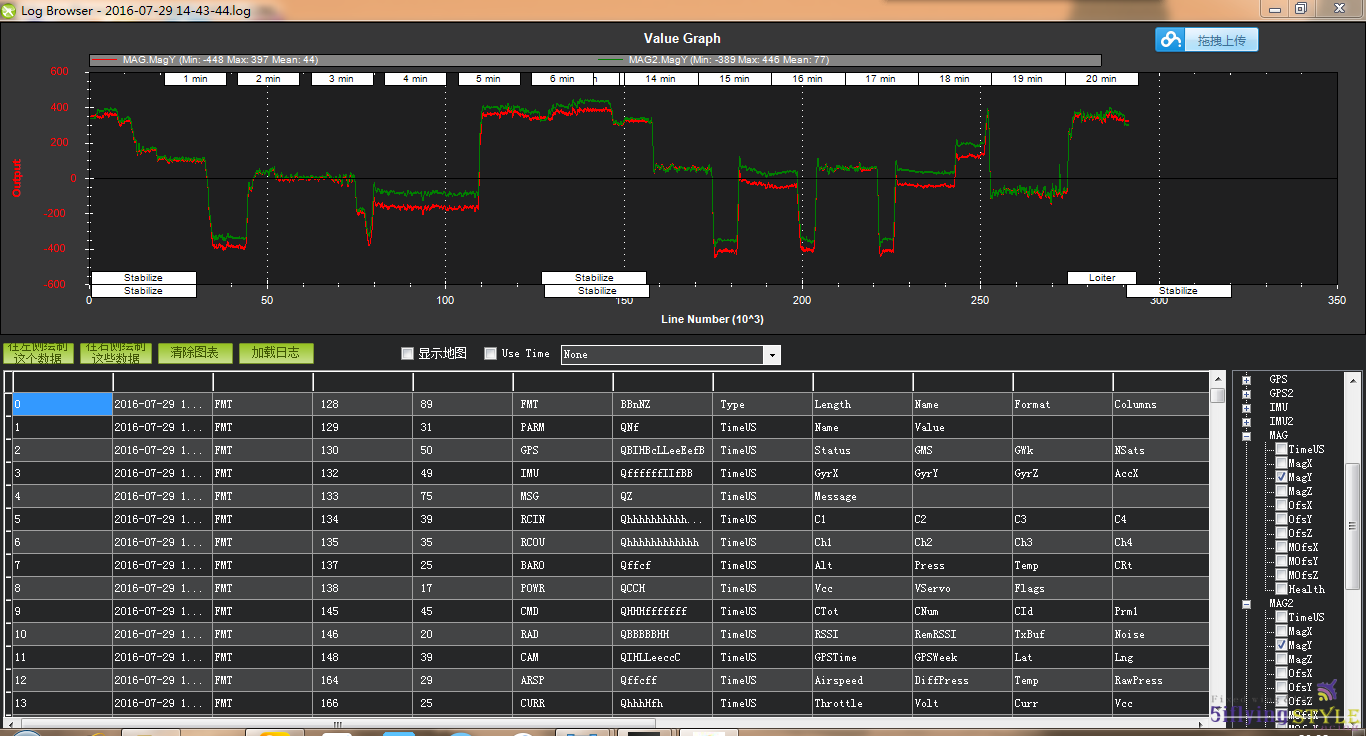The image size is (1366, 736).
Task: Check TimeUS under MAG
Action: (1282, 450)
